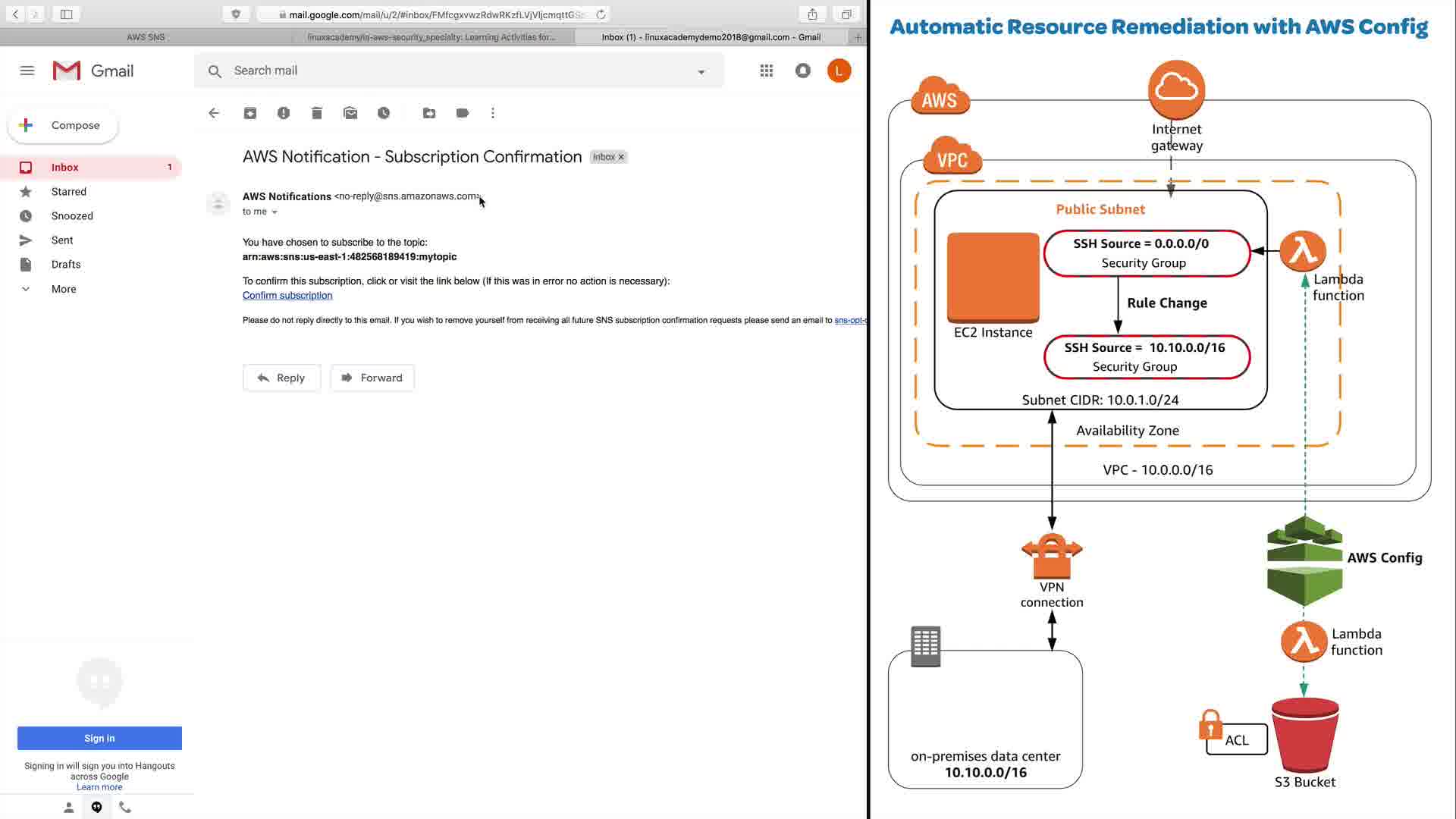
Task: Click the Snooze clock toolbar icon
Action: click(384, 113)
